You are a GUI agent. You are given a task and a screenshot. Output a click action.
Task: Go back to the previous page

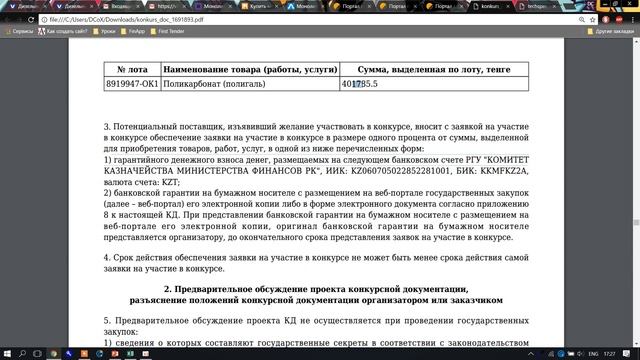pyautogui.click(x=7, y=20)
